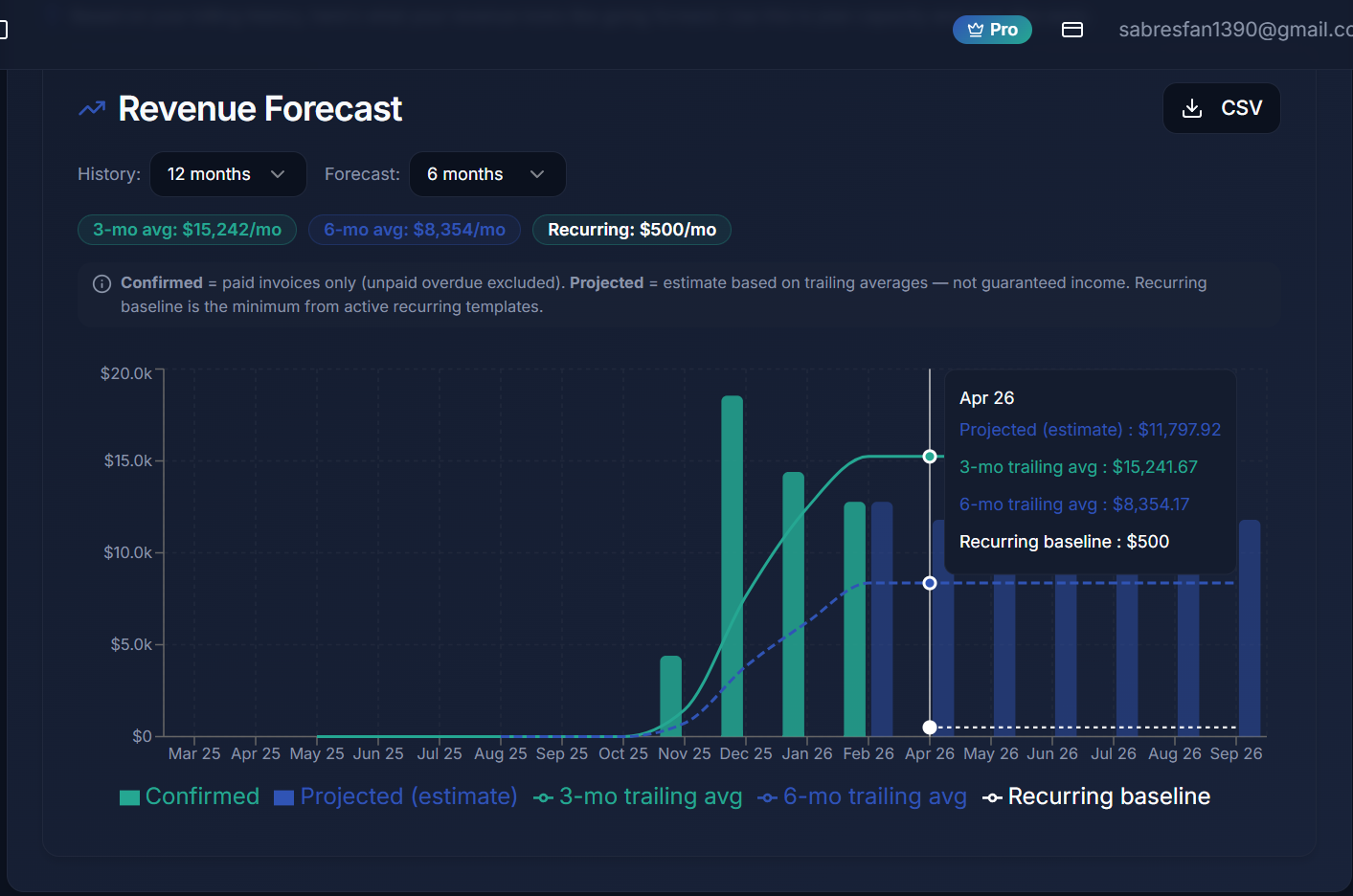Select the Dec 25 confirmed bar
1353x896 pixels.
pyautogui.click(x=733, y=566)
